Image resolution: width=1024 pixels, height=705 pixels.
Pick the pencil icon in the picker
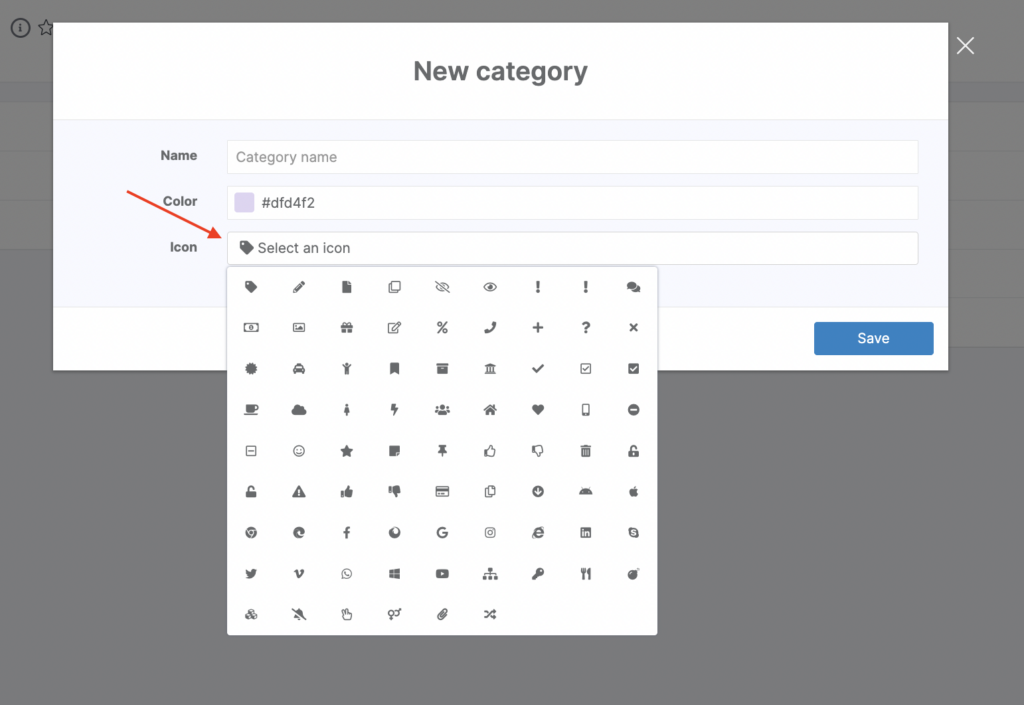[299, 287]
